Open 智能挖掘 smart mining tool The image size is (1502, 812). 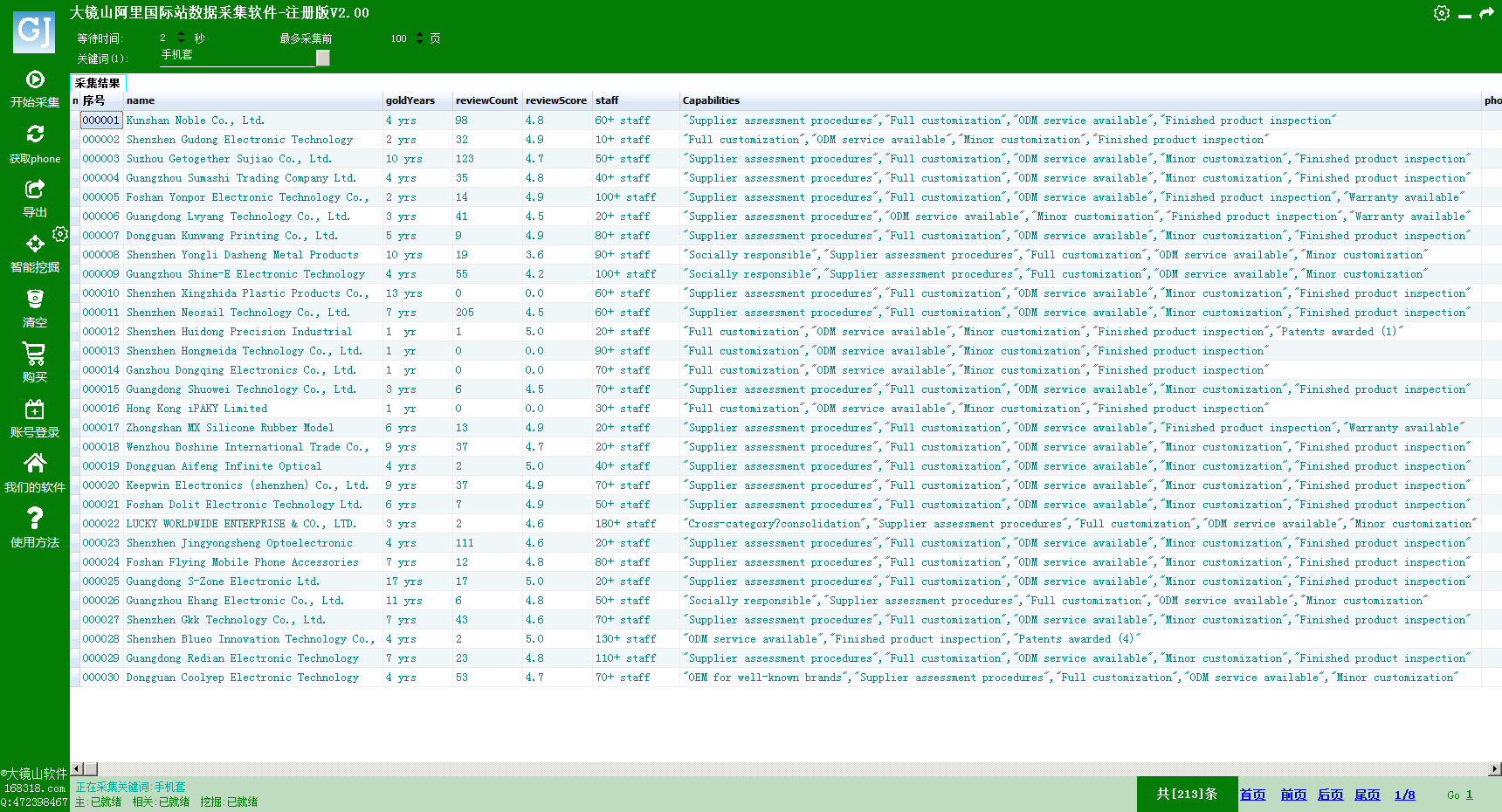(x=34, y=244)
